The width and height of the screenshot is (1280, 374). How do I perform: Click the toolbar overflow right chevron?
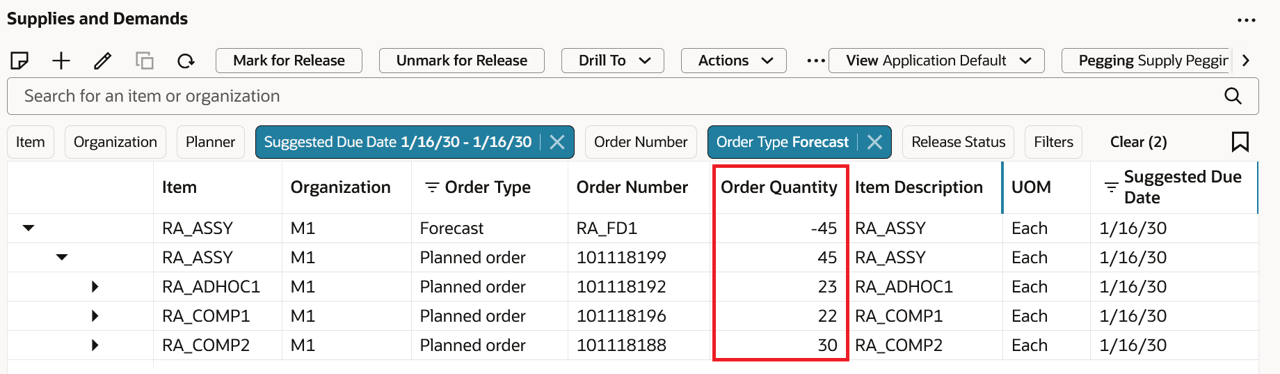(x=1245, y=61)
